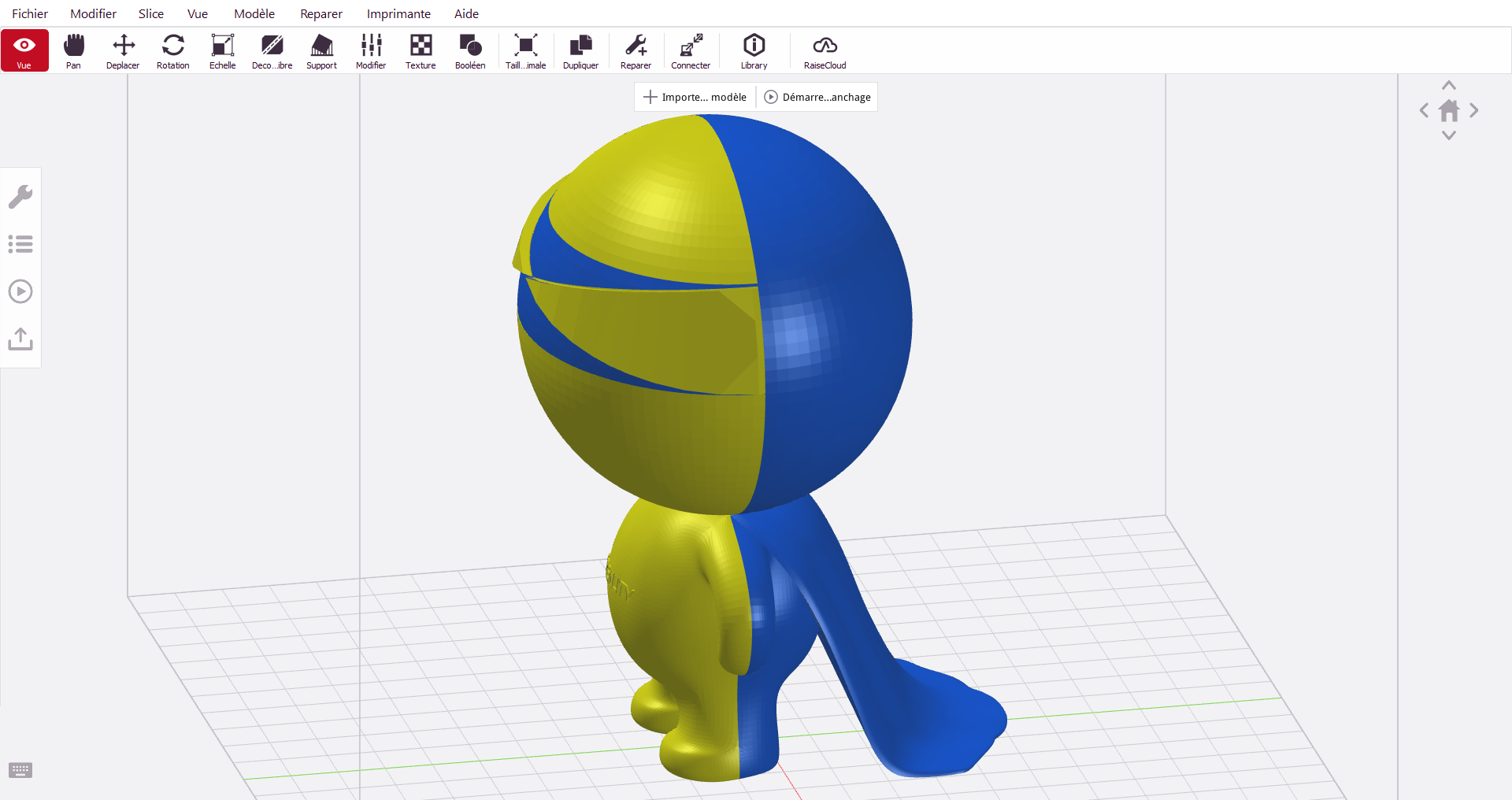The image size is (1512, 800).
Task: Open the Echelle scaling tool
Action: (222, 50)
